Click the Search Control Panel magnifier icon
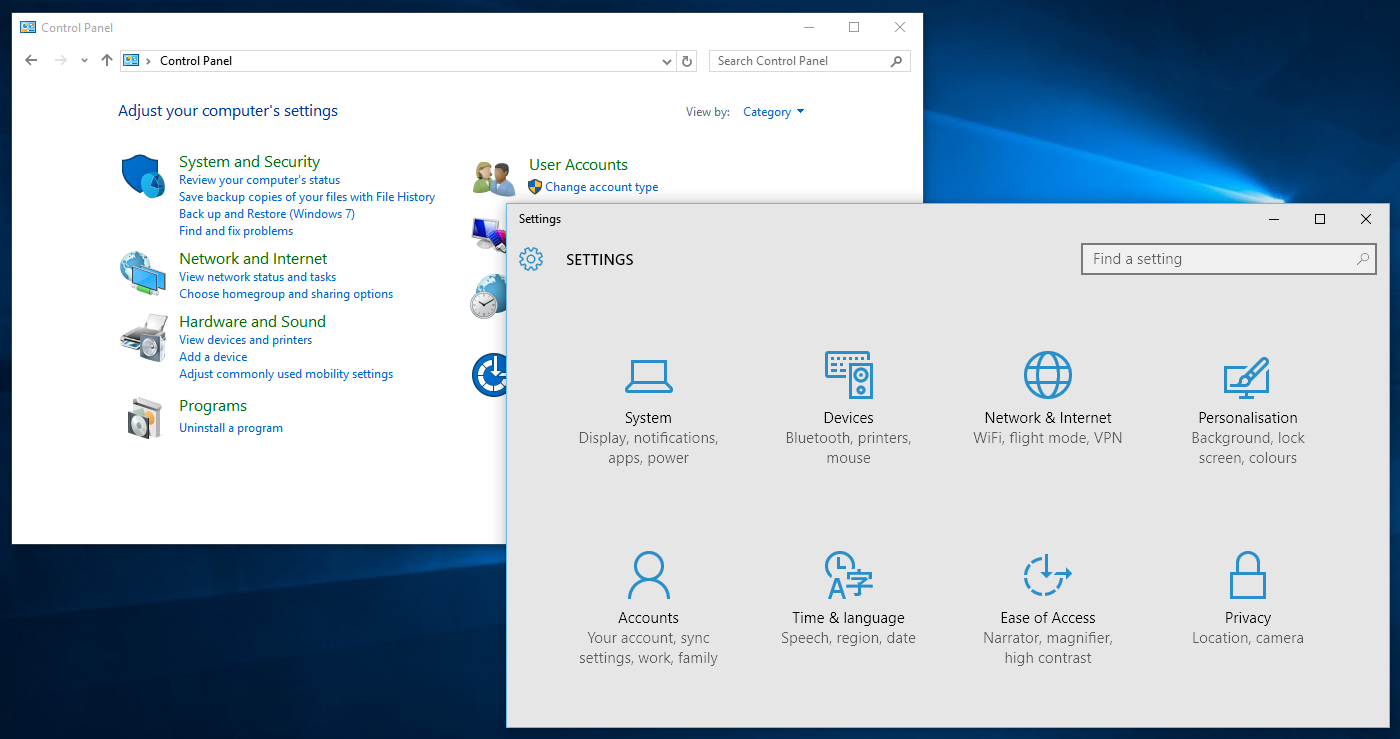 pyautogui.click(x=896, y=61)
